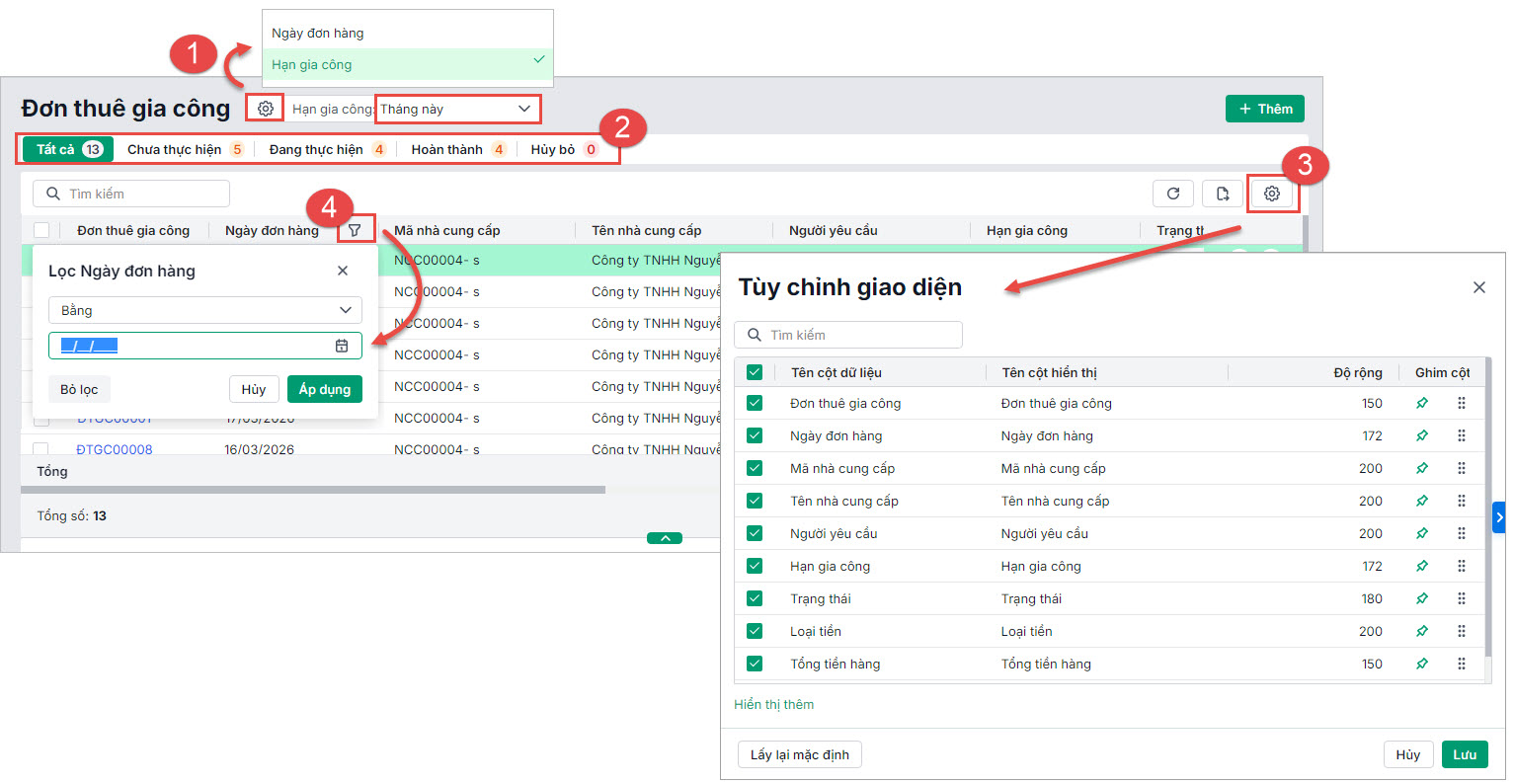The width and height of the screenshot is (1515, 784).
Task: Pin the Đơn thuê gia công column
Action: tap(1422, 403)
